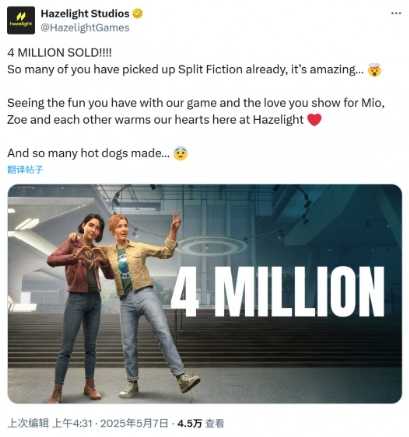The height and width of the screenshot is (437, 409).
Task: Open the three-dot more options menu
Action: tap(396, 13)
